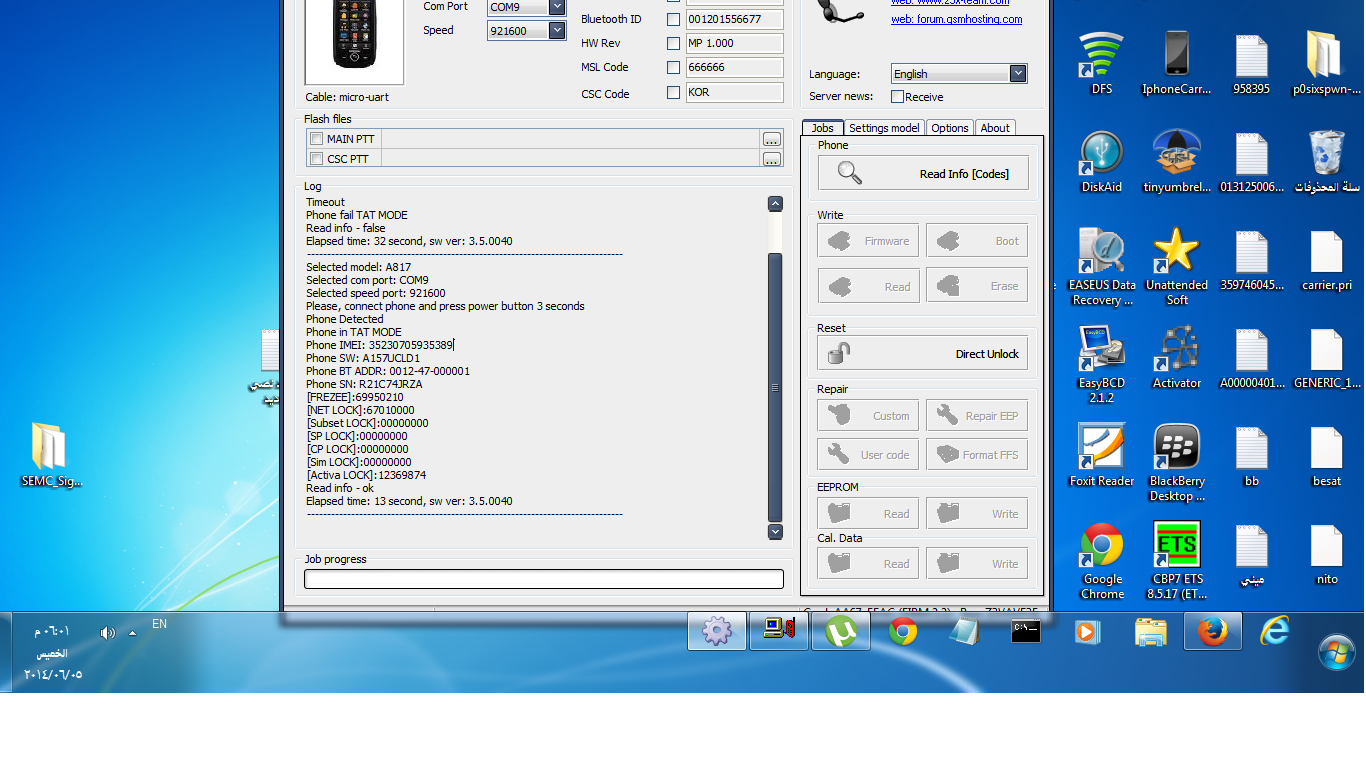Open the Options tab
The height and width of the screenshot is (768, 1366).
(x=950, y=128)
